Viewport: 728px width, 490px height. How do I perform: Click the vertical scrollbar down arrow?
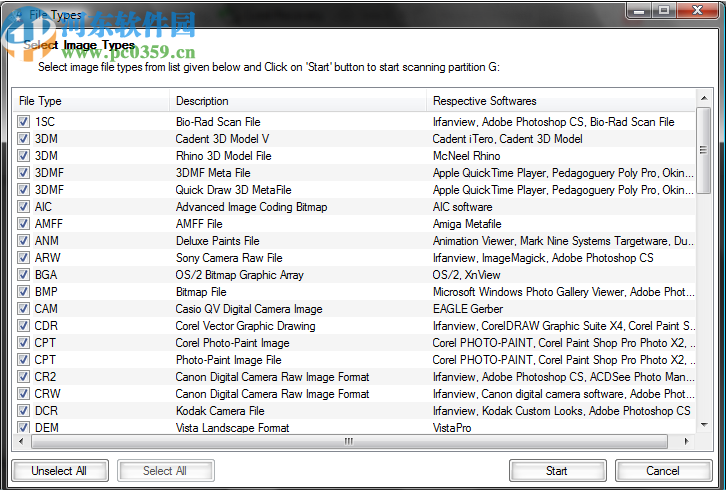click(x=704, y=425)
